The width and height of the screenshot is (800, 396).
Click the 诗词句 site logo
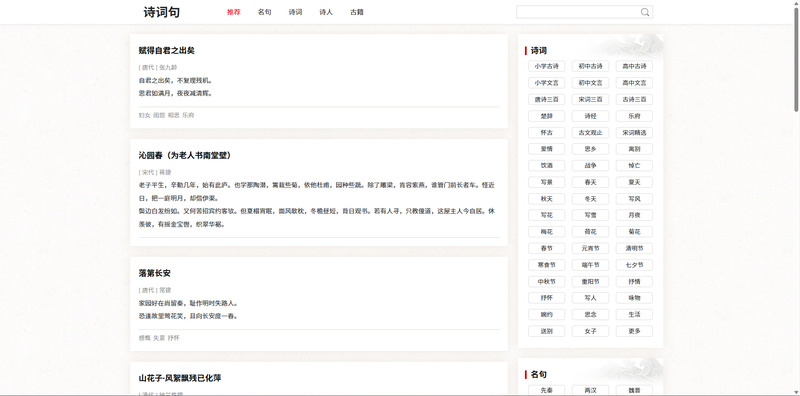point(161,12)
